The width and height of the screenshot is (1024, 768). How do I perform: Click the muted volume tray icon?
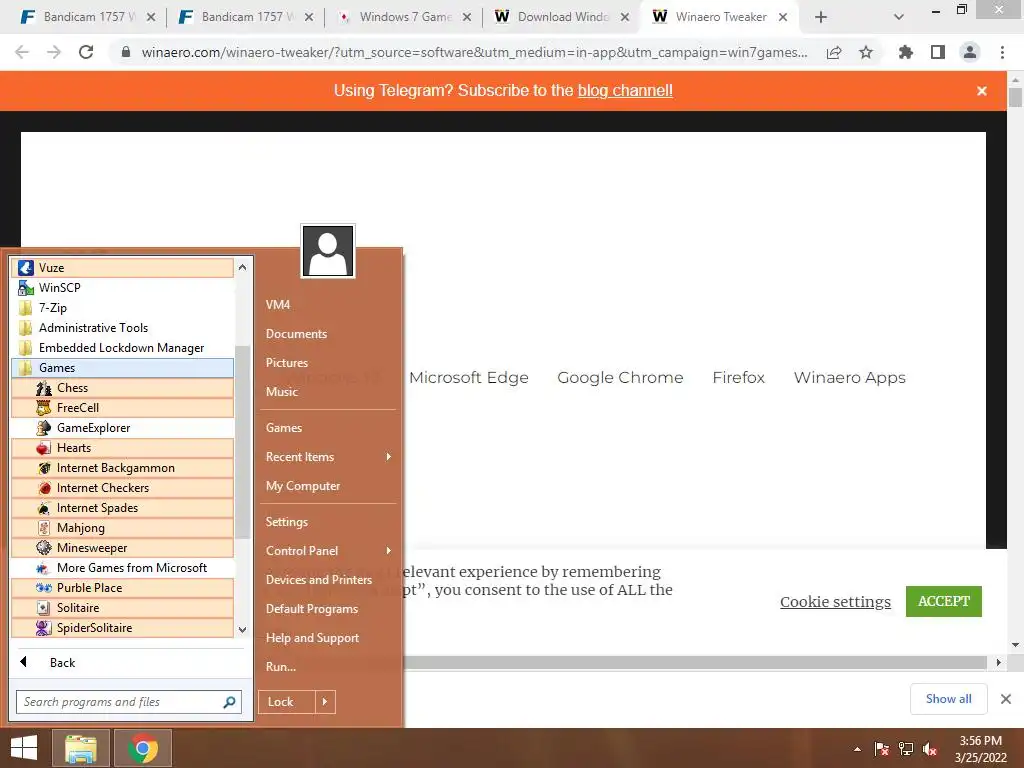pyautogui.click(x=930, y=749)
